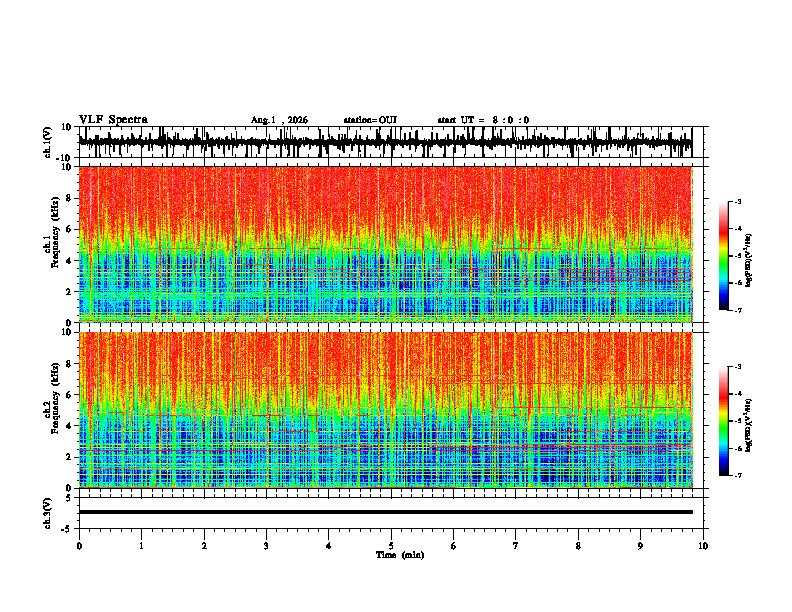Click the ch.2 spectrogram panel
Screen dimensions: 792x612
coord(386,410)
